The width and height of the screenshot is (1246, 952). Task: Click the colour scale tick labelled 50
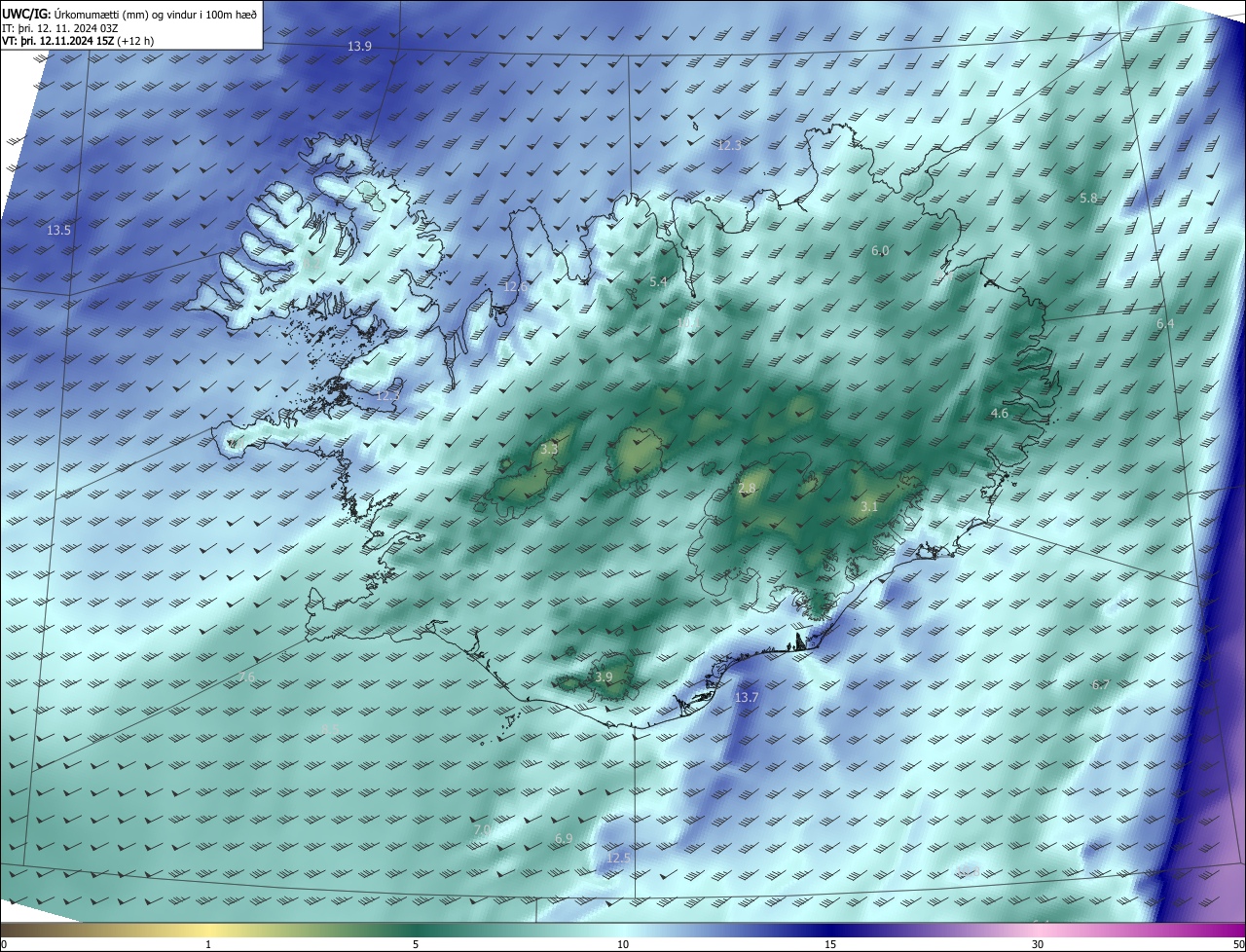pos(1239,945)
